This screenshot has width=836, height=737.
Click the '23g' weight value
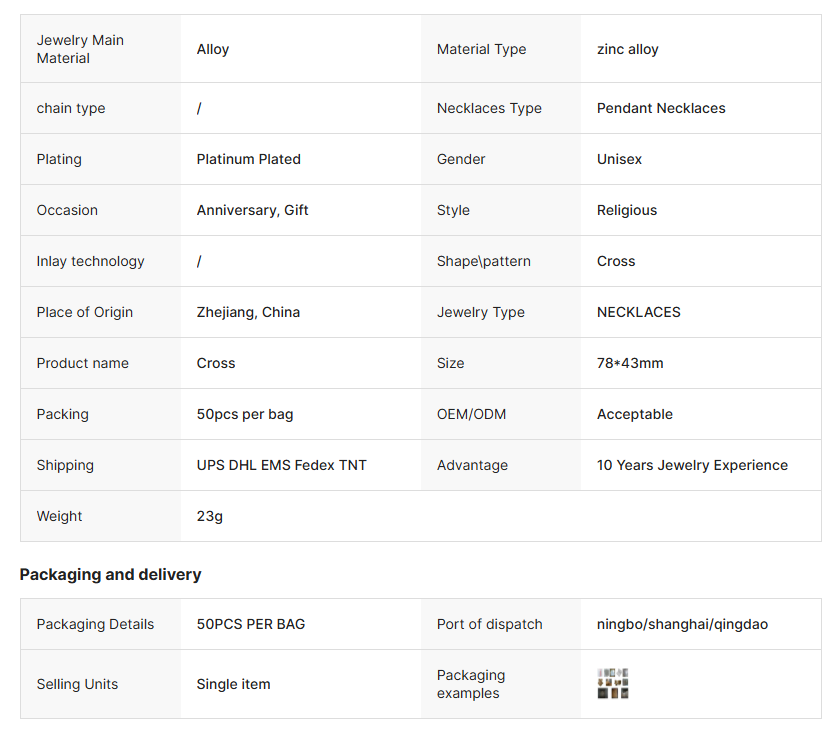click(x=210, y=516)
